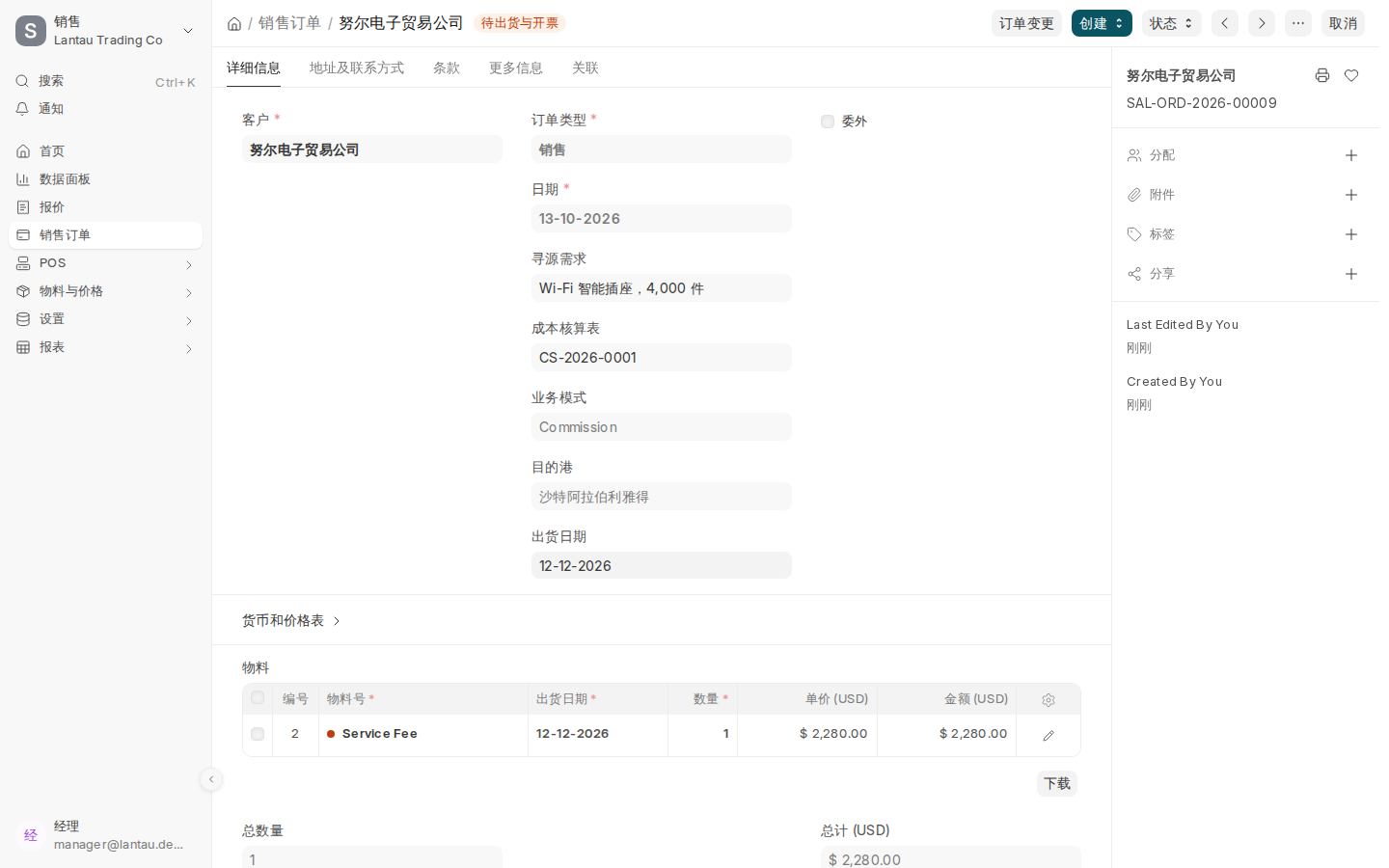
Task: Go to the previous record arrow
Action: (1225, 23)
